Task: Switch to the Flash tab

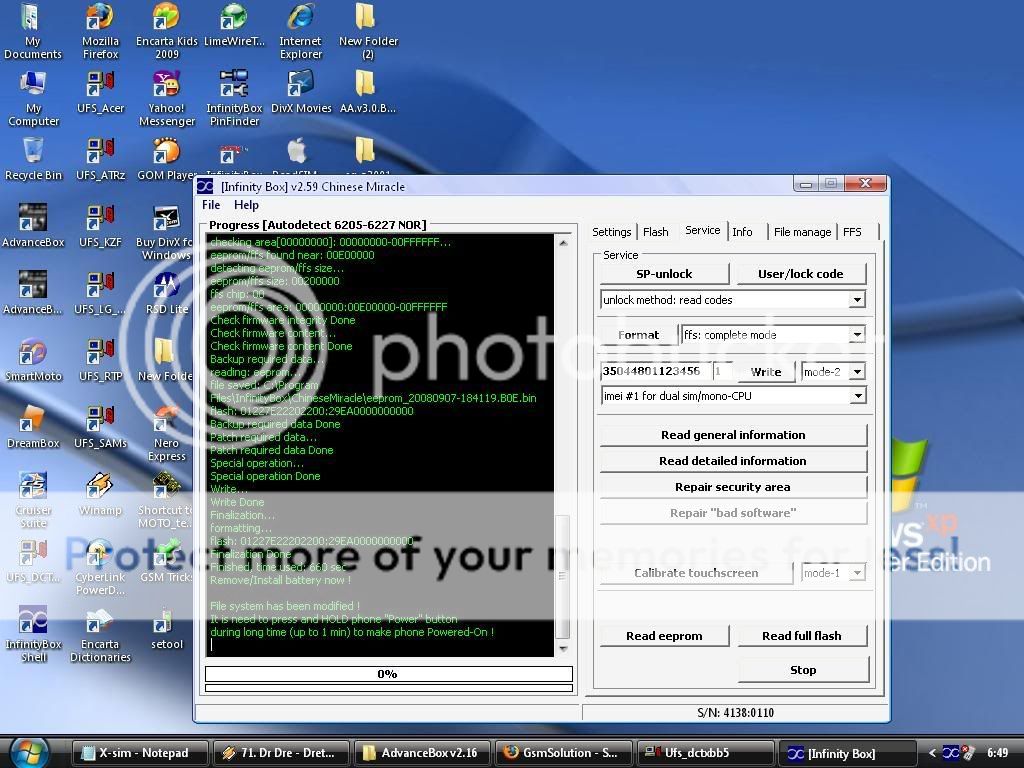Action: click(x=656, y=232)
